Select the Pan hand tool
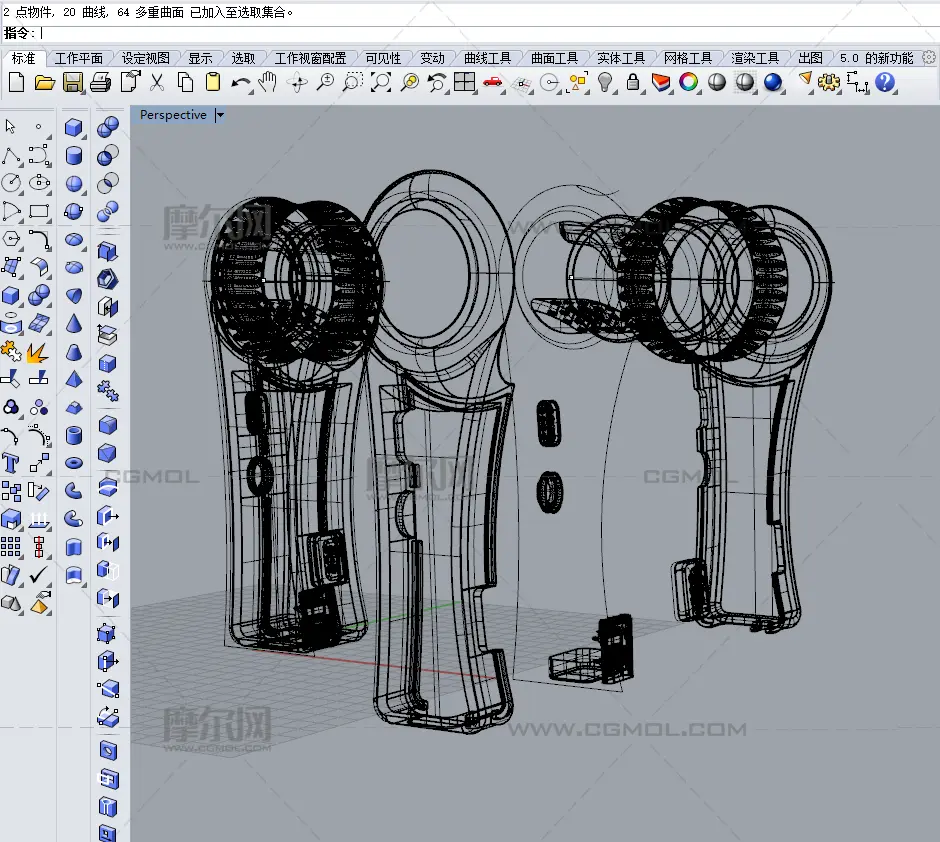940x842 pixels. pyautogui.click(x=268, y=82)
